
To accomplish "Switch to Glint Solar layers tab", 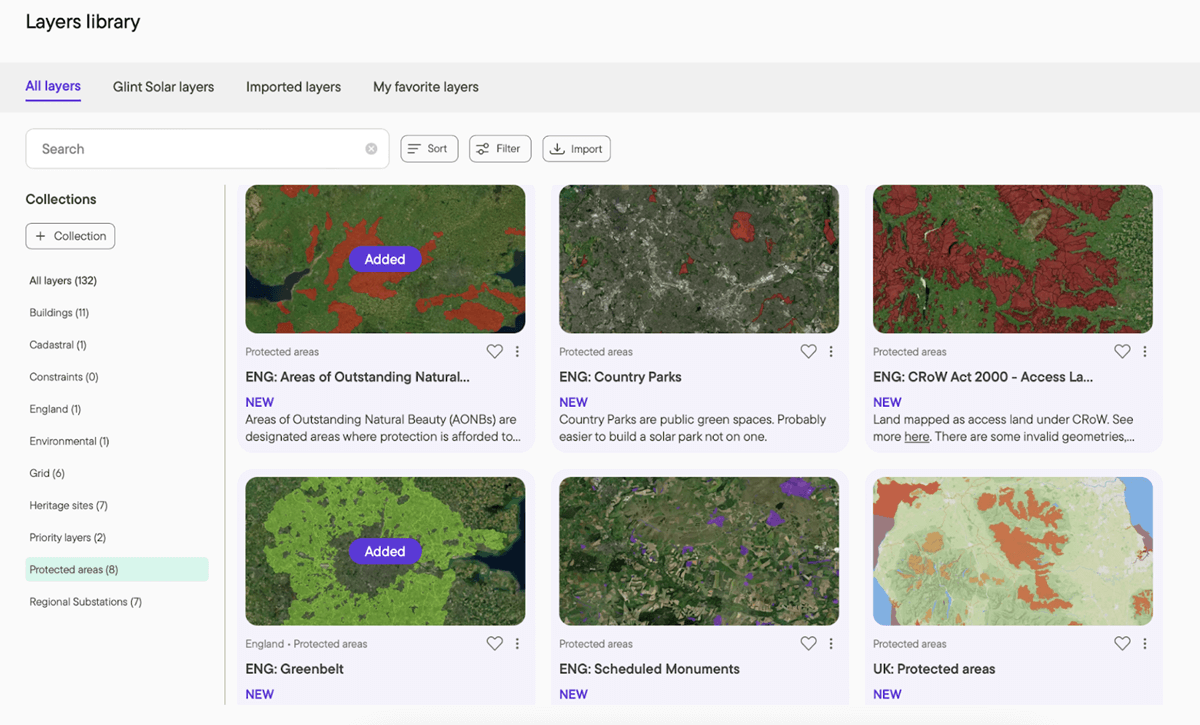I will coord(163,87).
